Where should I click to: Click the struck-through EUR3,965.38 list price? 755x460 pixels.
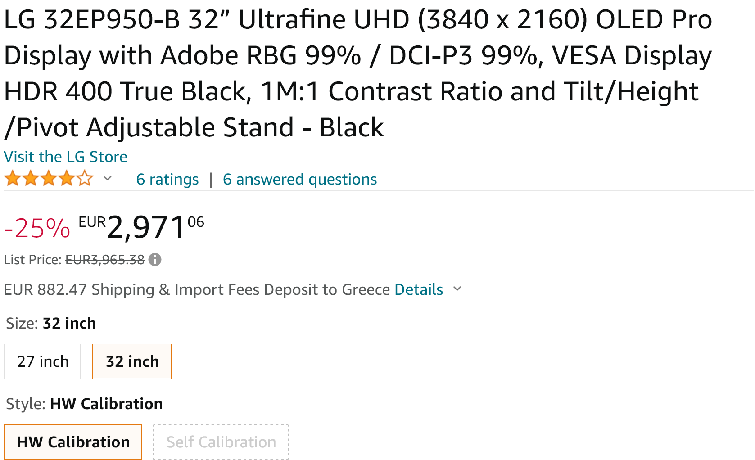[105, 260]
